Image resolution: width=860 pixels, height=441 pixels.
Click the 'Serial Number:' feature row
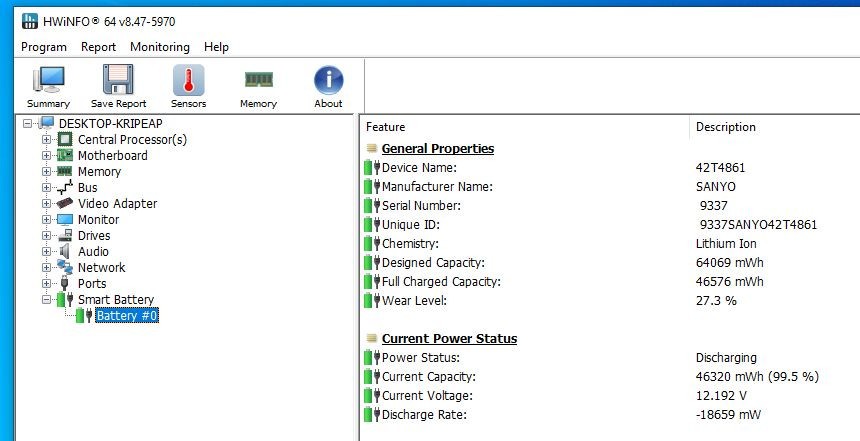421,206
